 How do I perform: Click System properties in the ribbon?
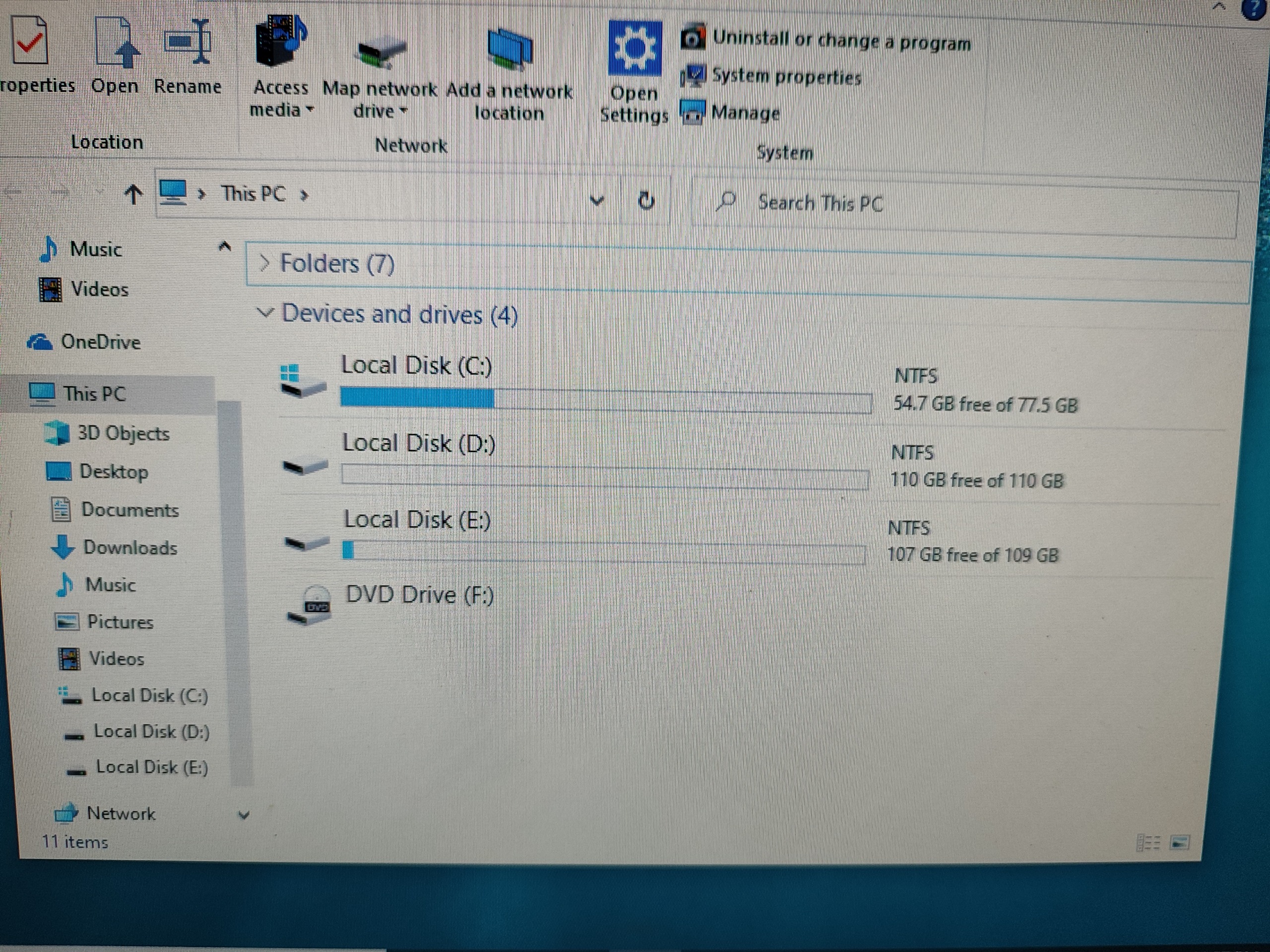(786, 77)
